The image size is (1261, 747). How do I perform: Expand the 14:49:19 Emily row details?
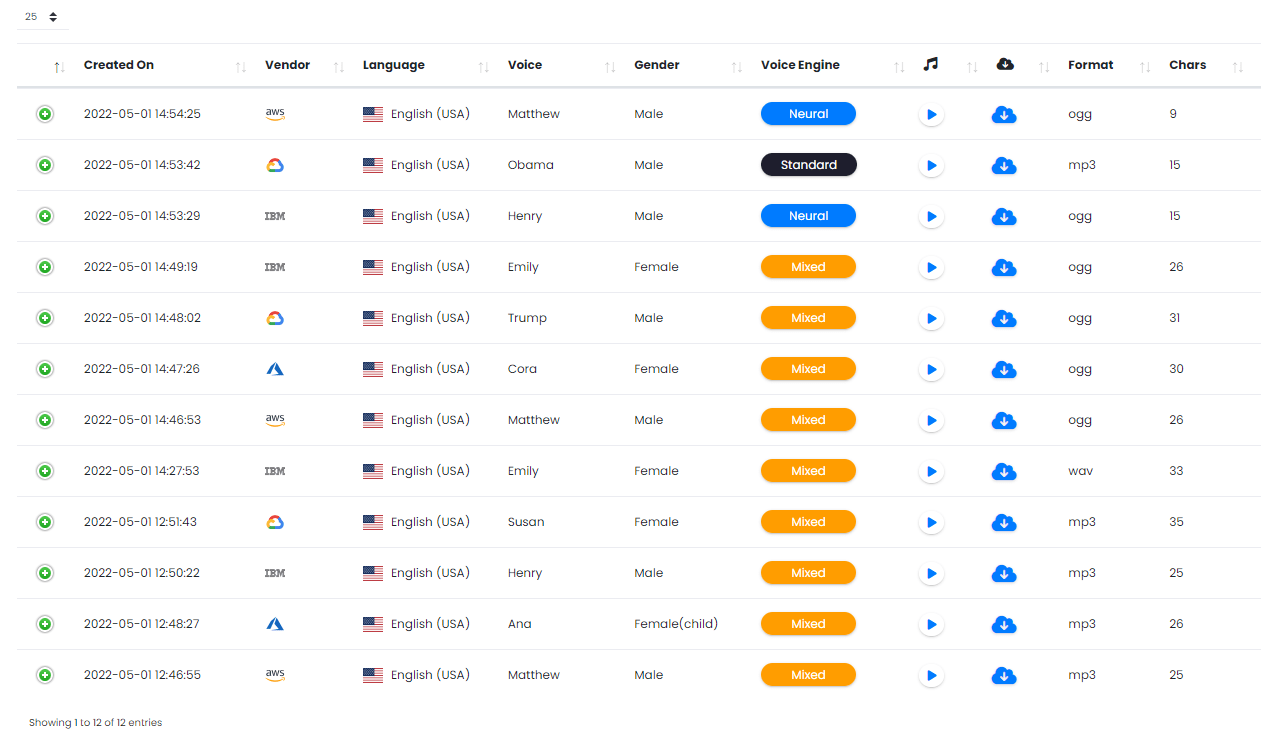[x=45, y=267]
